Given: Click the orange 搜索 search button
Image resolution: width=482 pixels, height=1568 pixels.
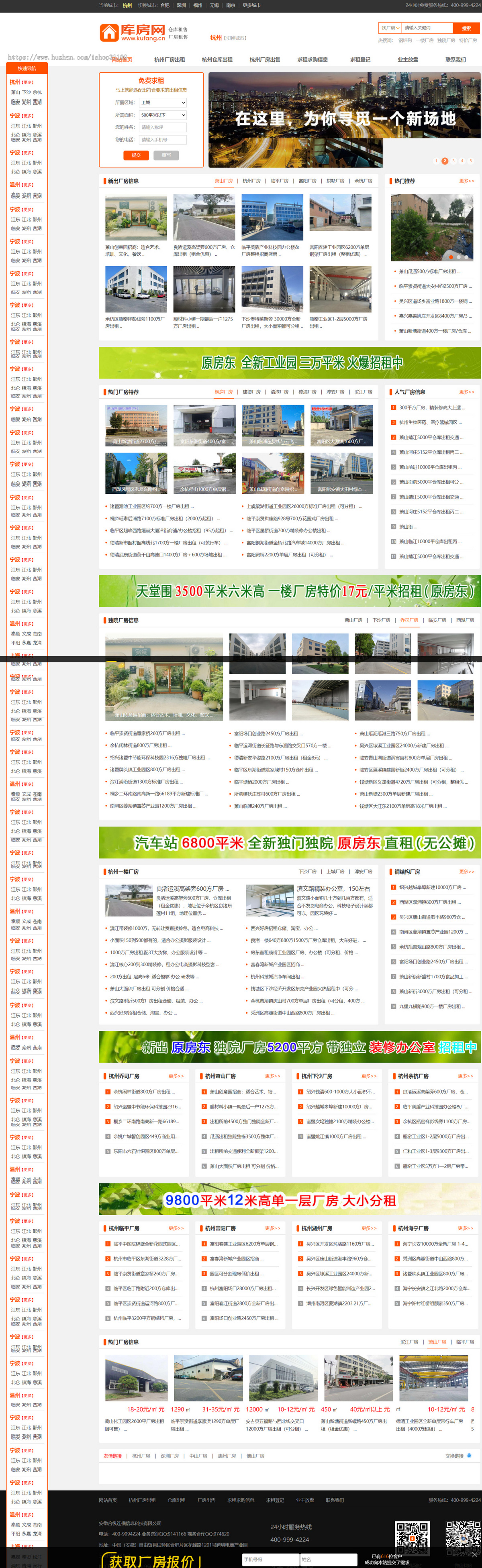Looking at the screenshot, I should 466,28.
